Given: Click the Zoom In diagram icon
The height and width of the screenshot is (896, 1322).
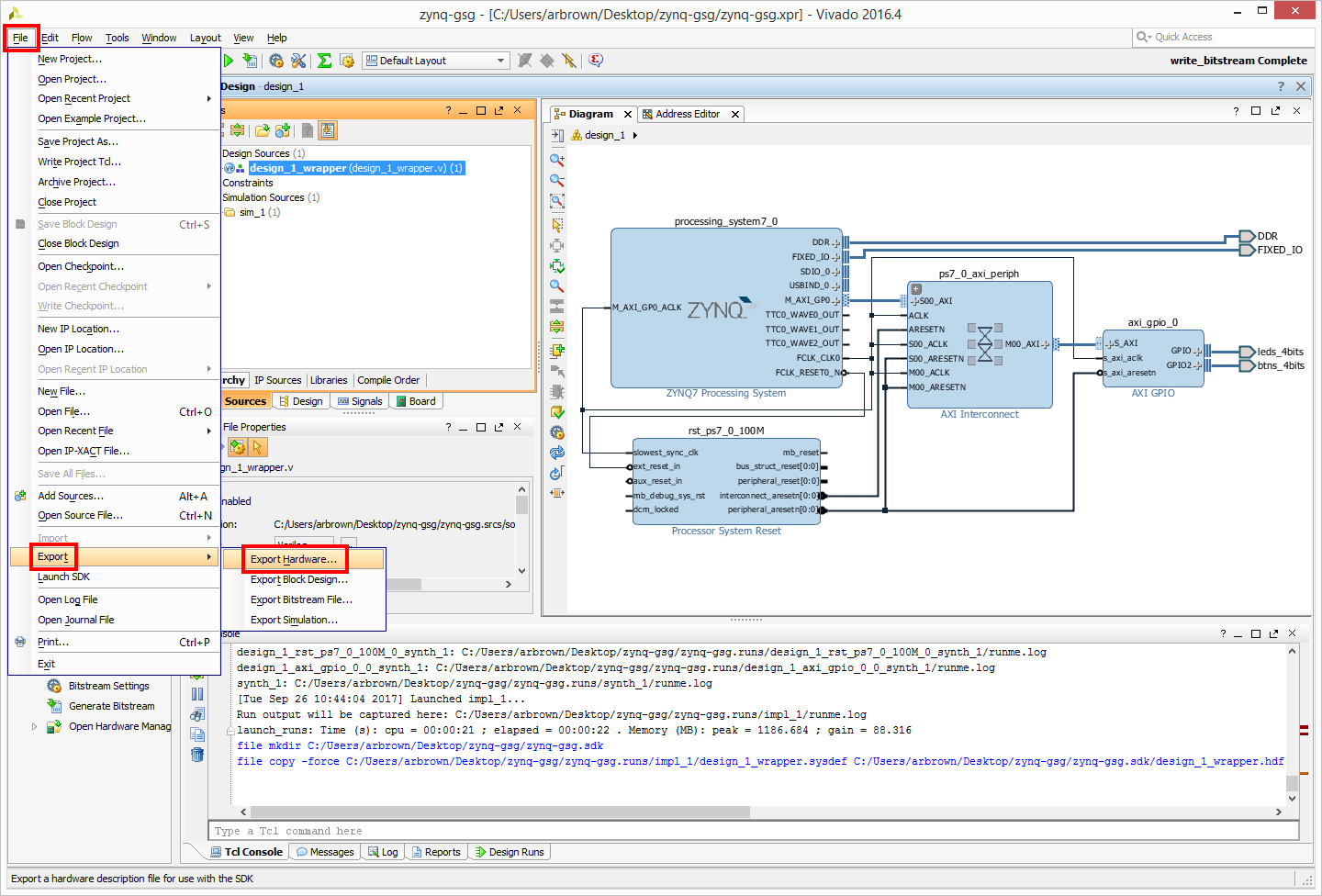Looking at the screenshot, I should coord(556,159).
